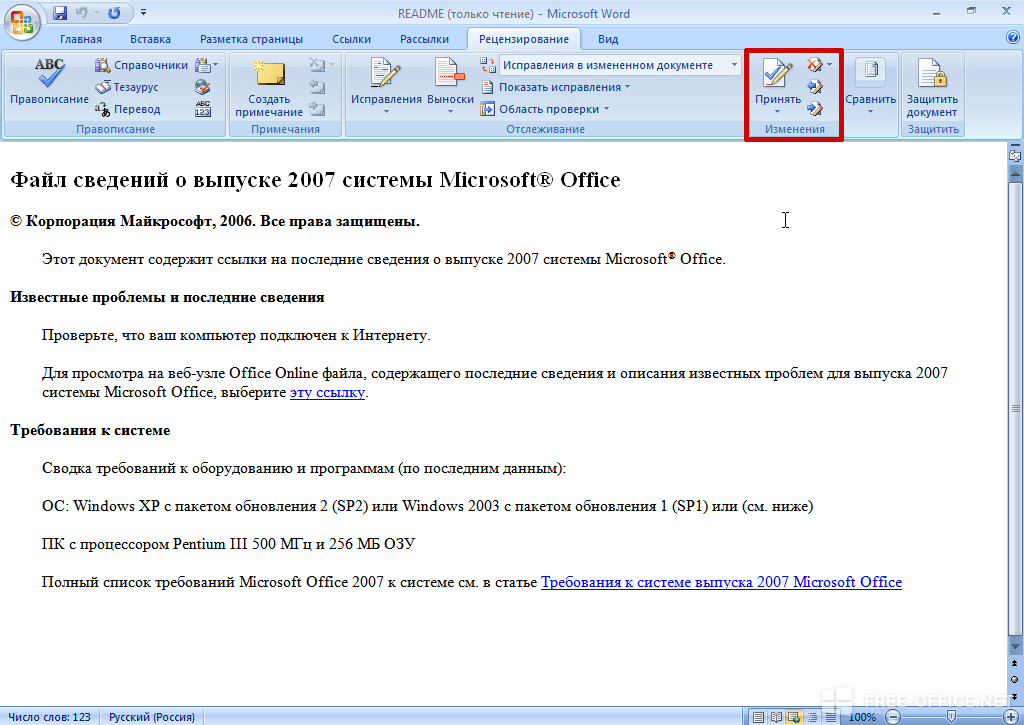
Task: Run the Правописание spelling check
Action: coord(50,82)
